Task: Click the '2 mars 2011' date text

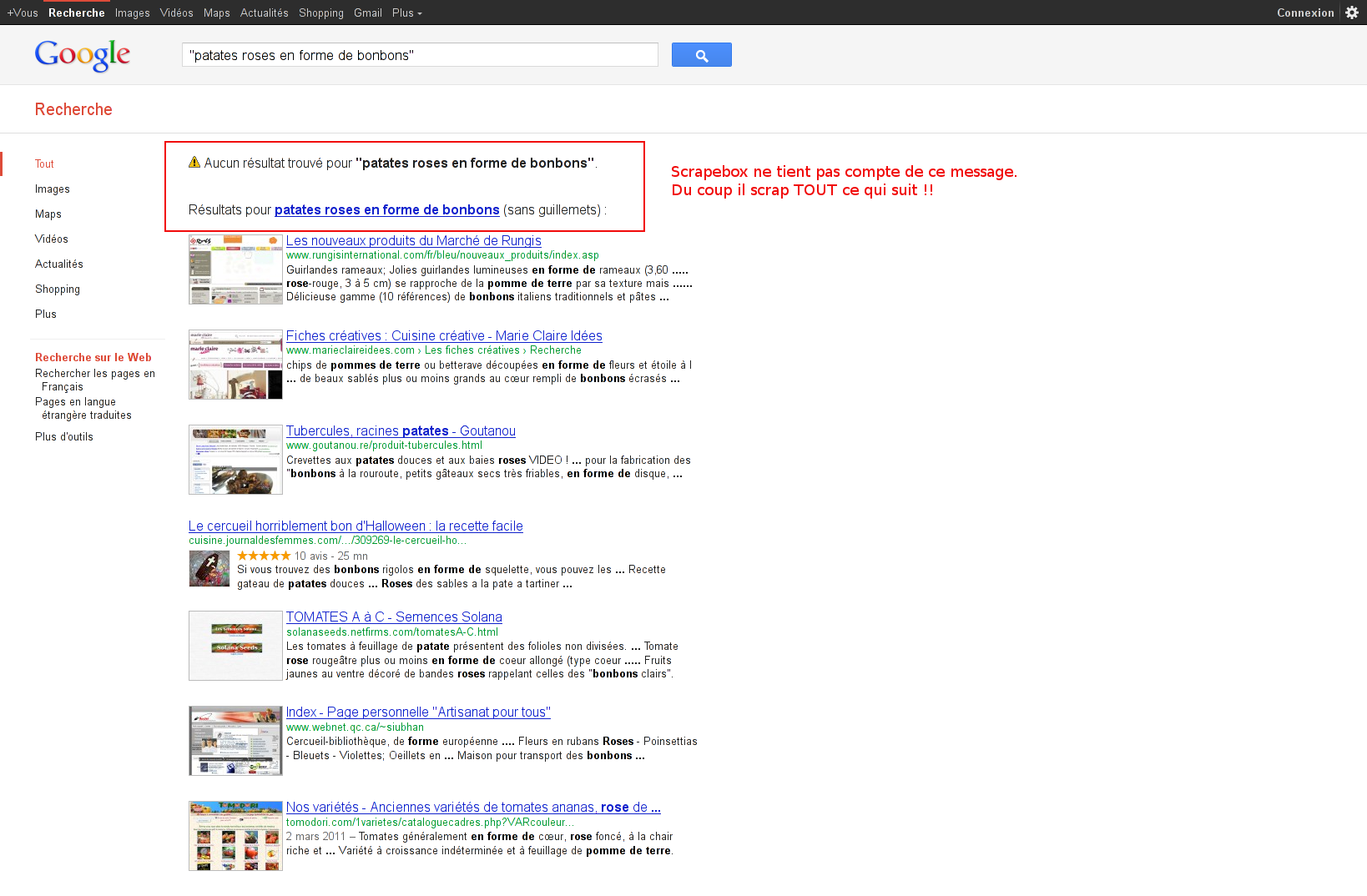Action: [315, 837]
